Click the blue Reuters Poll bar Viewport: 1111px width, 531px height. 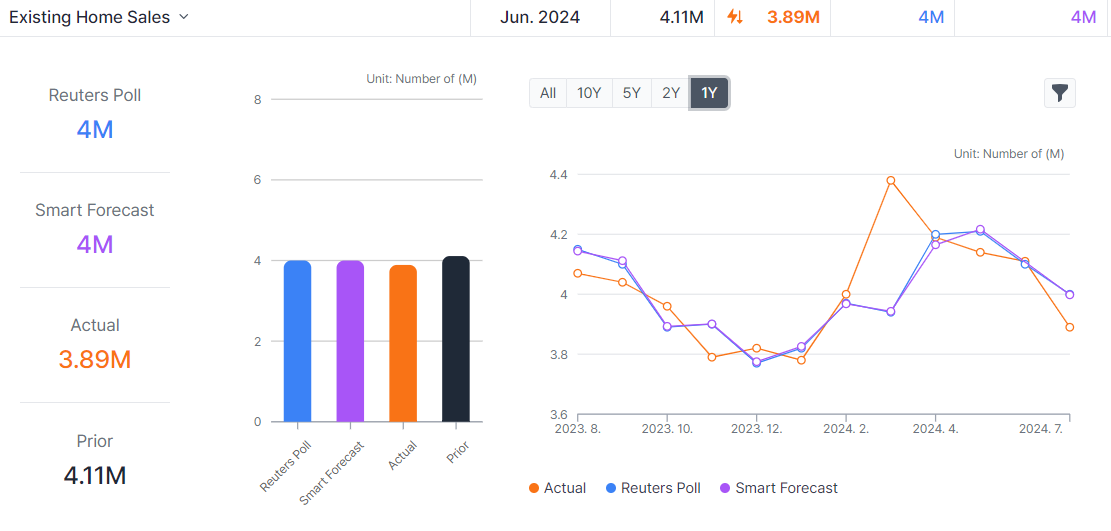[x=297, y=341]
